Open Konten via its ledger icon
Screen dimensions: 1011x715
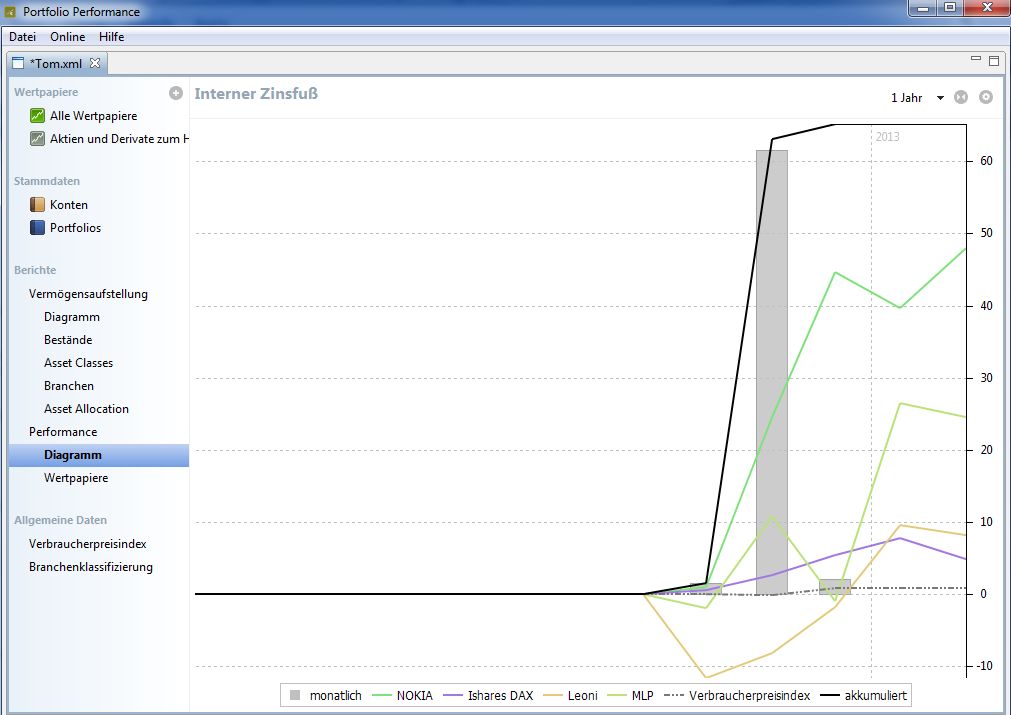click(x=38, y=205)
